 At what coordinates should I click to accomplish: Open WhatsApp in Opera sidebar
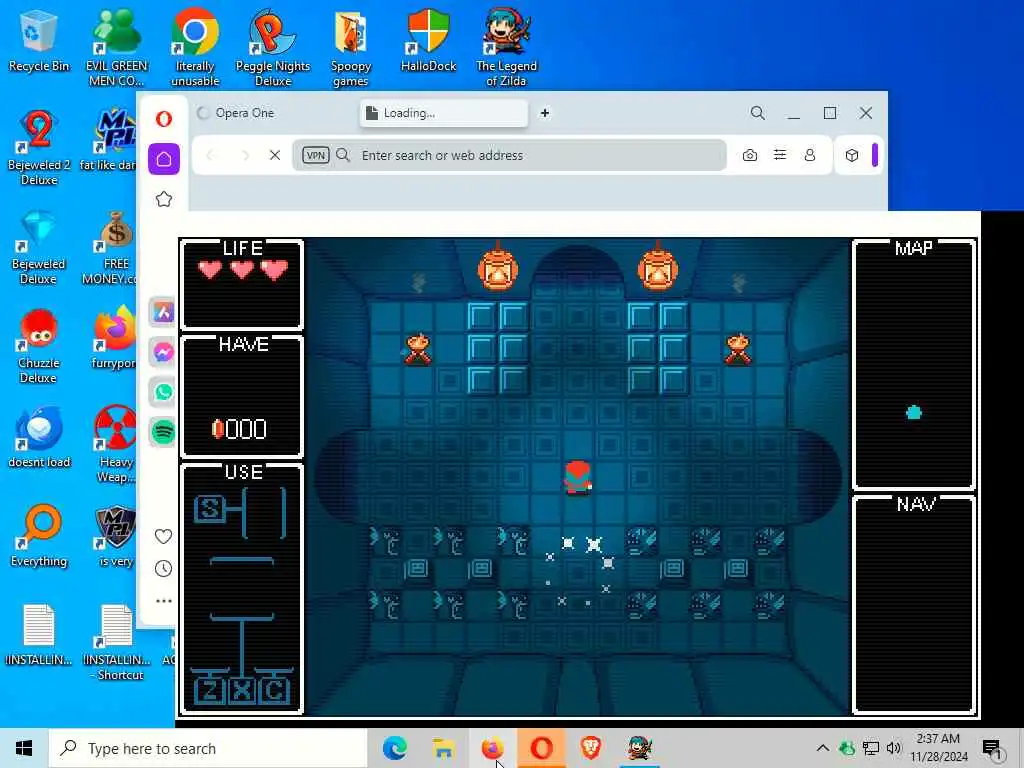tap(163, 392)
